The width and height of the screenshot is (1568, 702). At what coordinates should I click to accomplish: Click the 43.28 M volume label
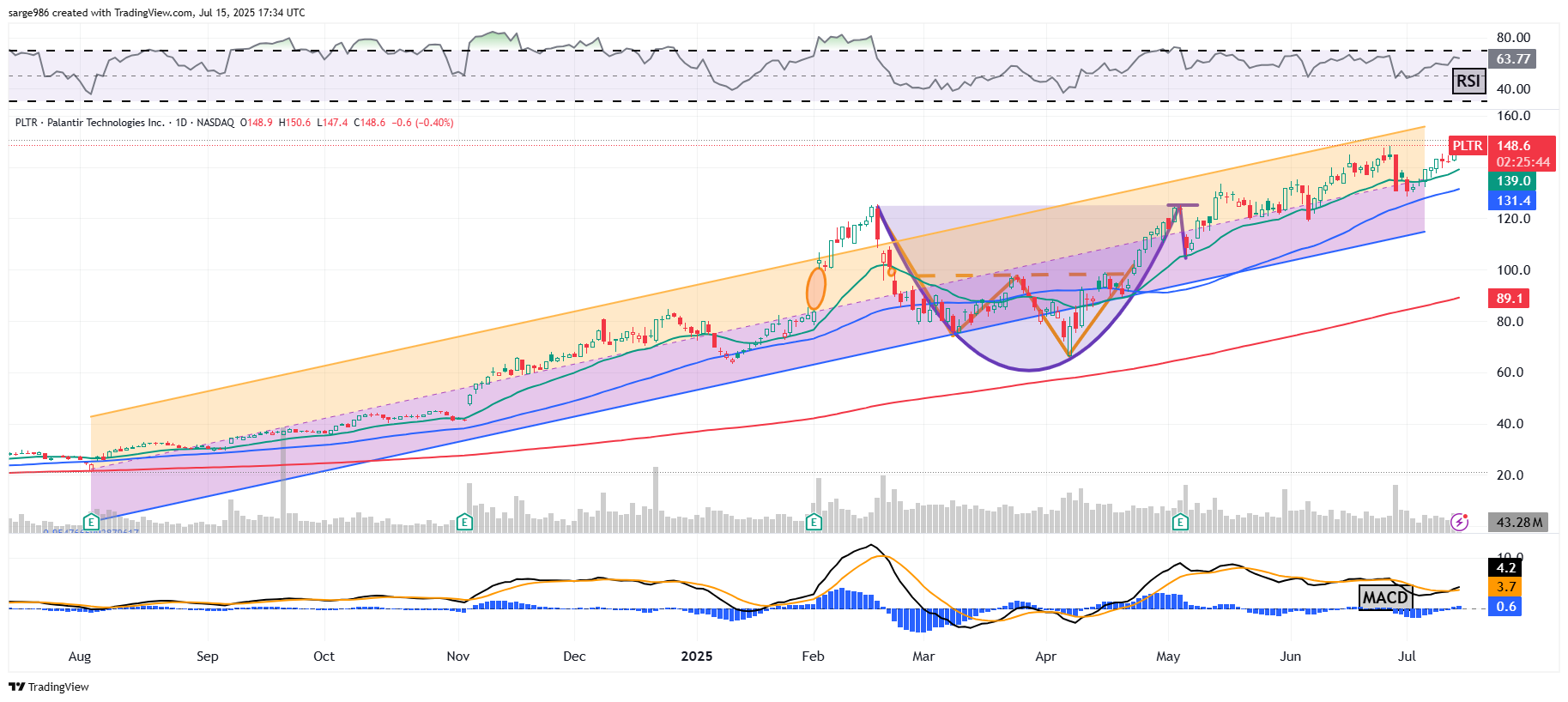coord(1519,522)
